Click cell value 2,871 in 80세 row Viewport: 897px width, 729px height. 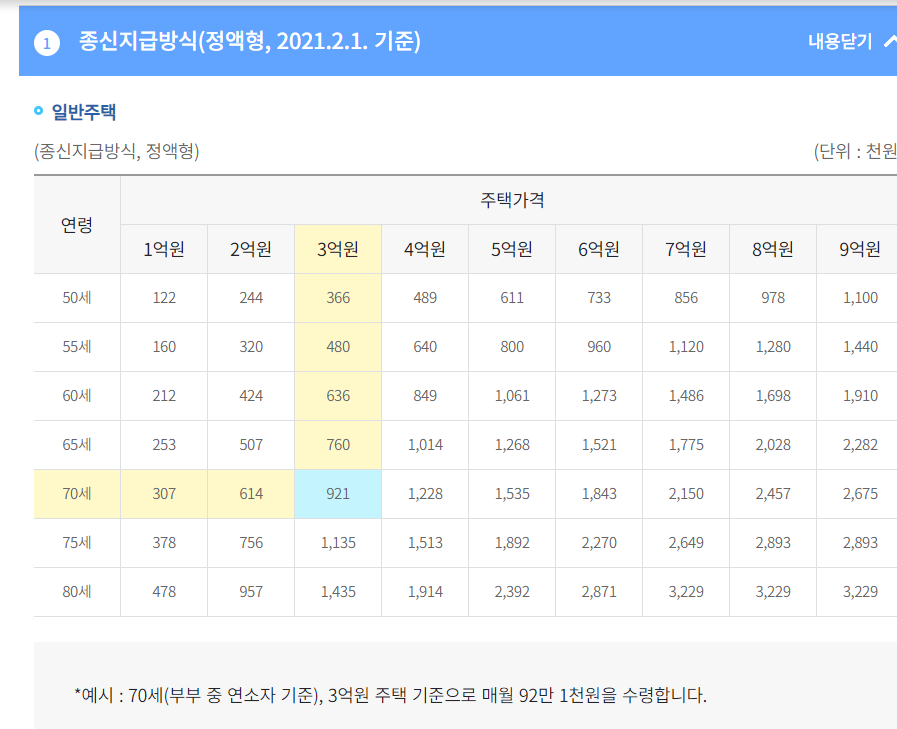pyautogui.click(x=599, y=592)
